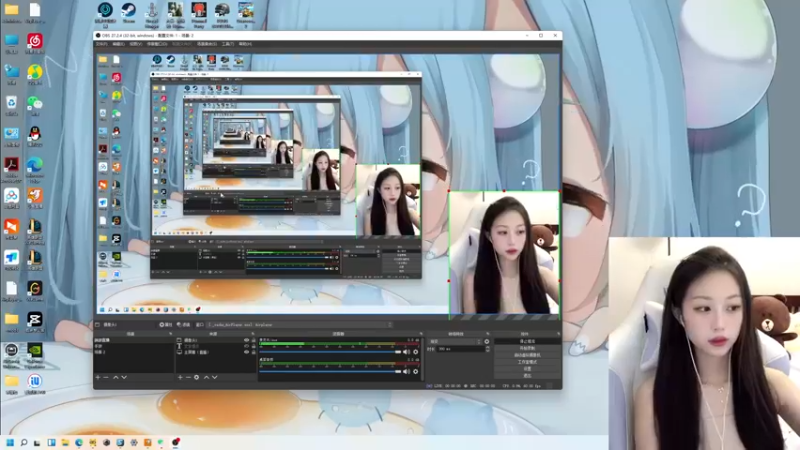Move the selected scene down
800x450 pixels.
(124, 378)
